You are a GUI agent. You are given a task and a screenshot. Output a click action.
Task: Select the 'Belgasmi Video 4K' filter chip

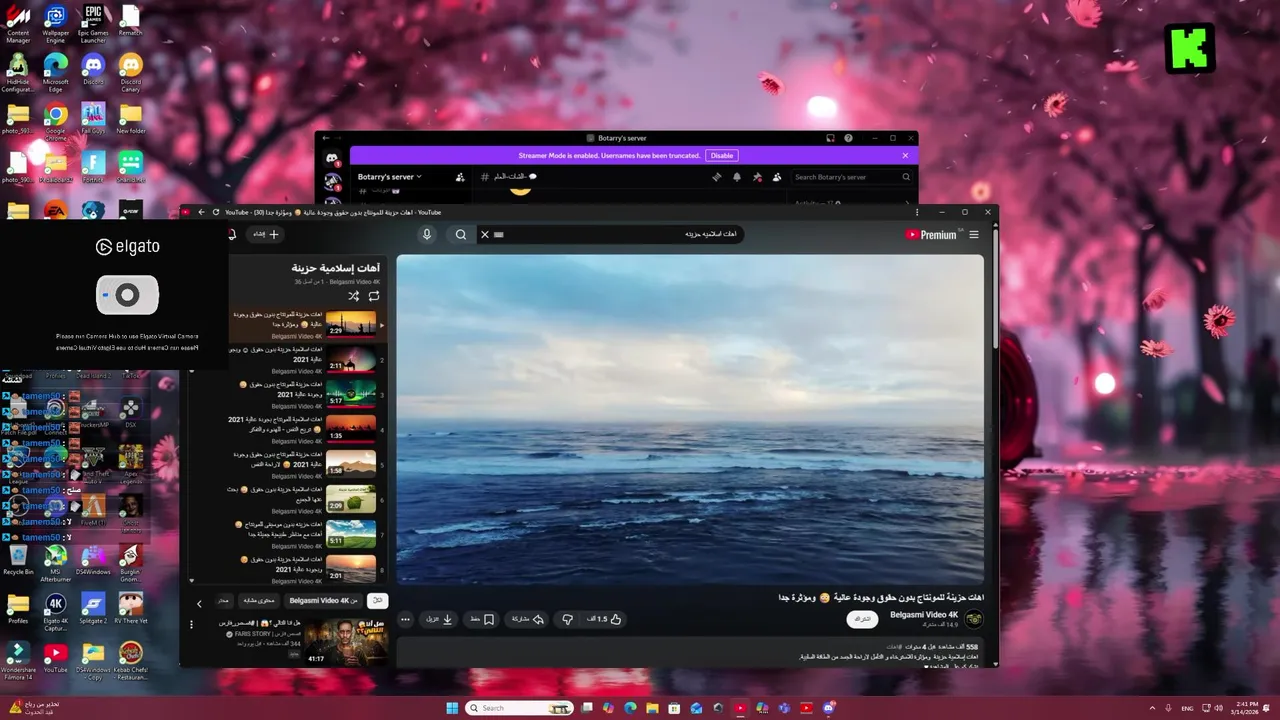pos(323,601)
